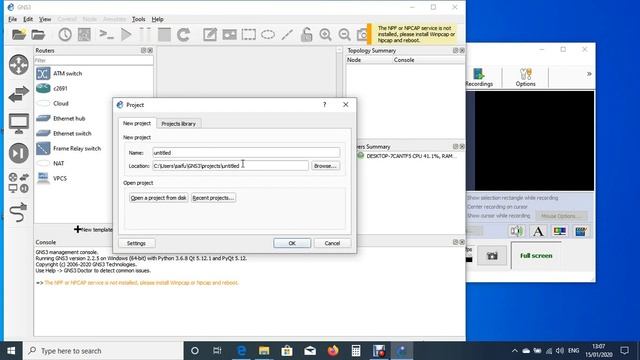Click the Zoom out magnifier icon
Screen dimensions: 640x360
tap(344, 34)
